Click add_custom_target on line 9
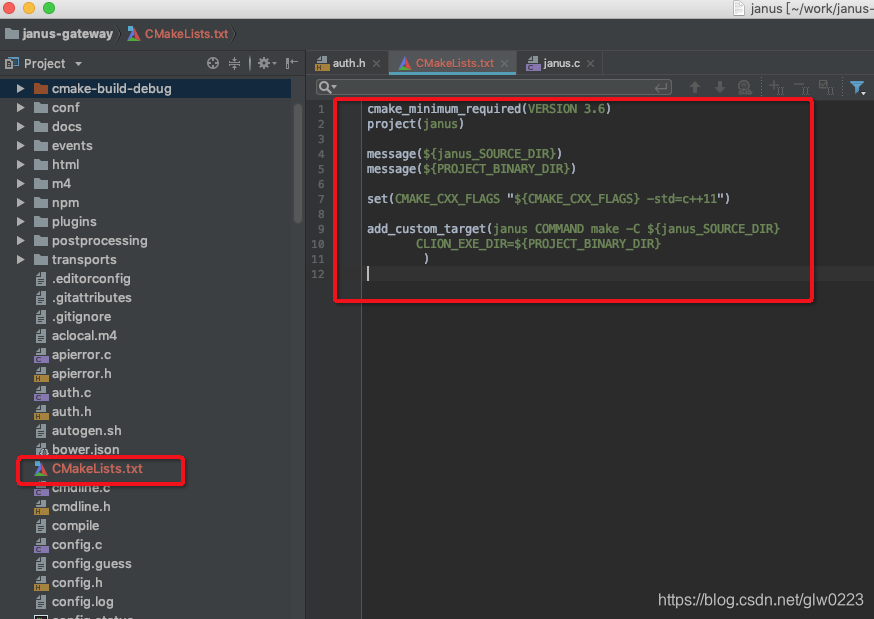This screenshot has height=619, width=874. click(426, 229)
